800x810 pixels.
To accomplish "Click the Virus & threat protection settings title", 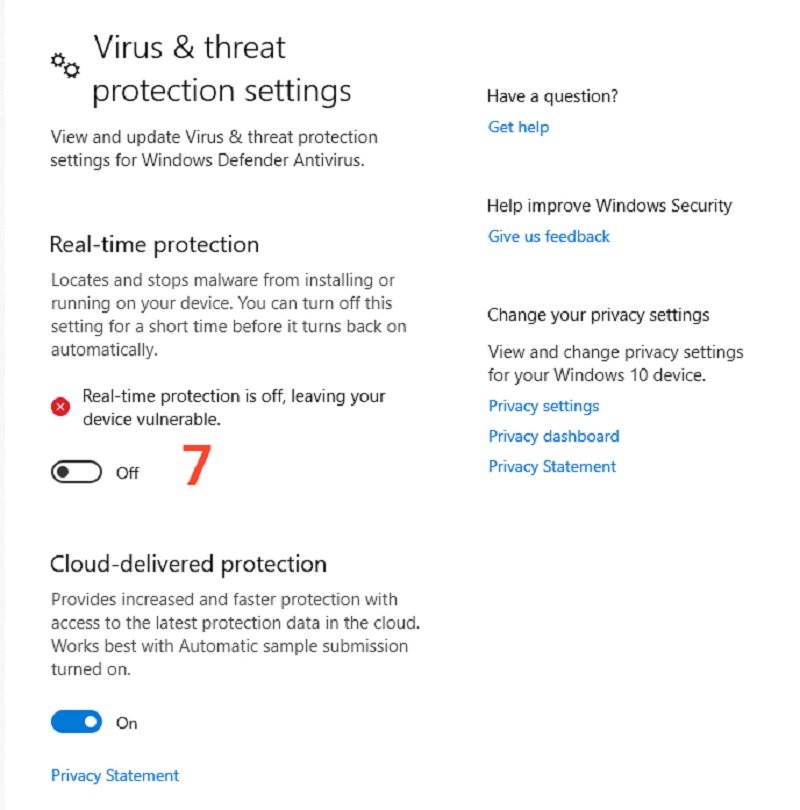I will coord(220,69).
